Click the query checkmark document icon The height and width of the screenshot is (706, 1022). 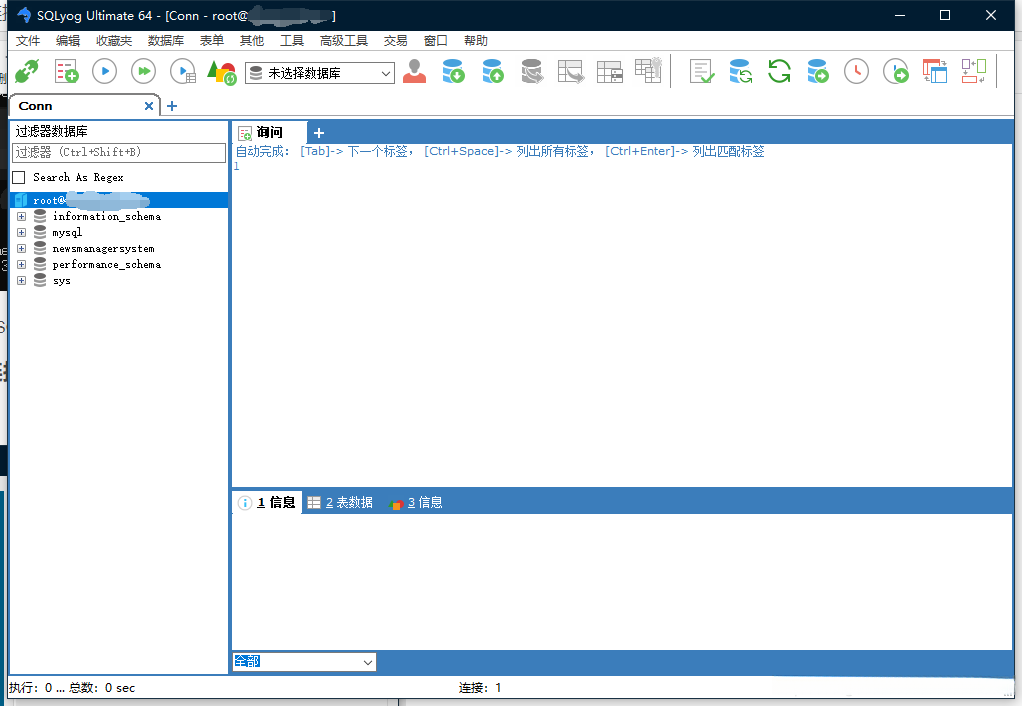[701, 71]
